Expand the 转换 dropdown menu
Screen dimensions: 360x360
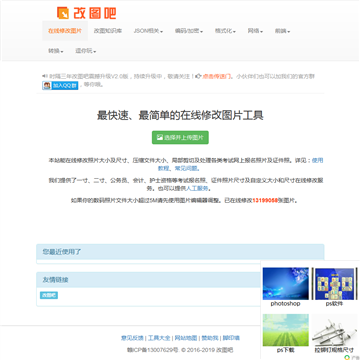click(56, 51)
